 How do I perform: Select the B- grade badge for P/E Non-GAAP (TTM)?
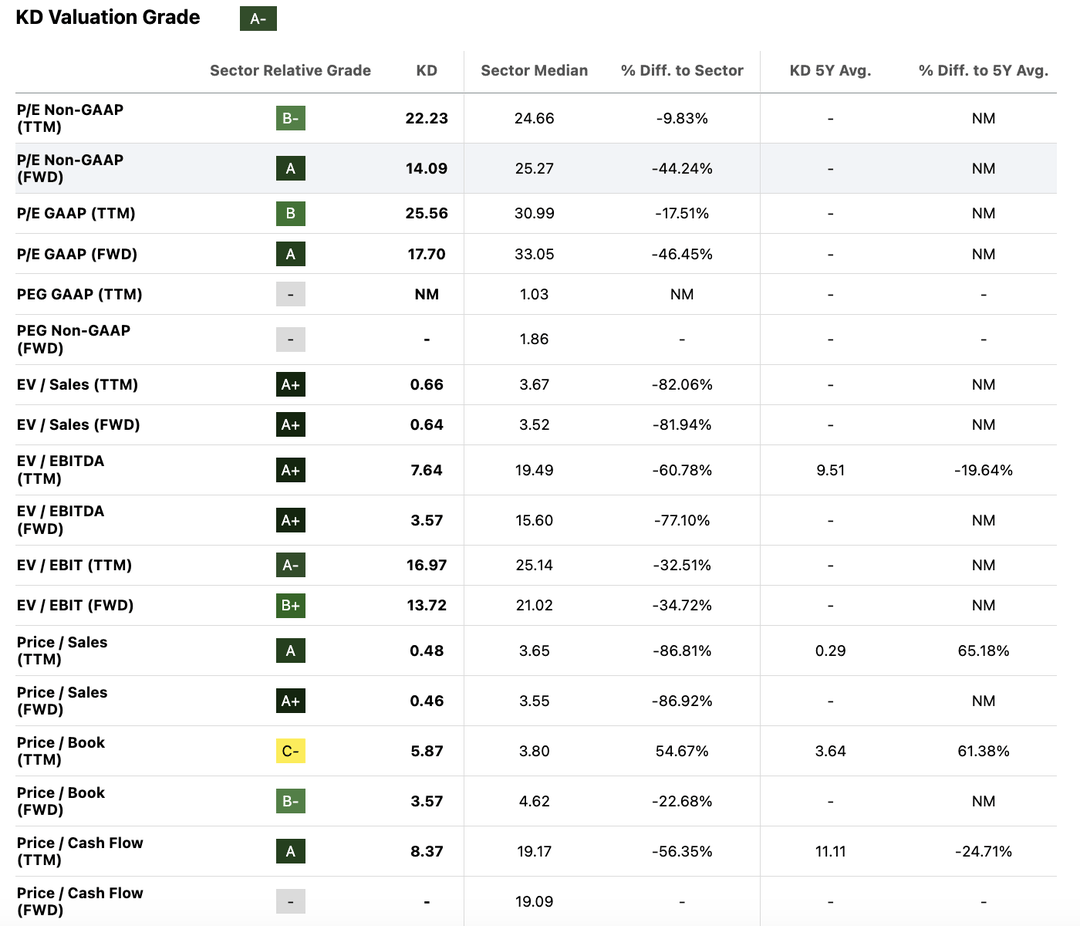[x=290, y=117]
